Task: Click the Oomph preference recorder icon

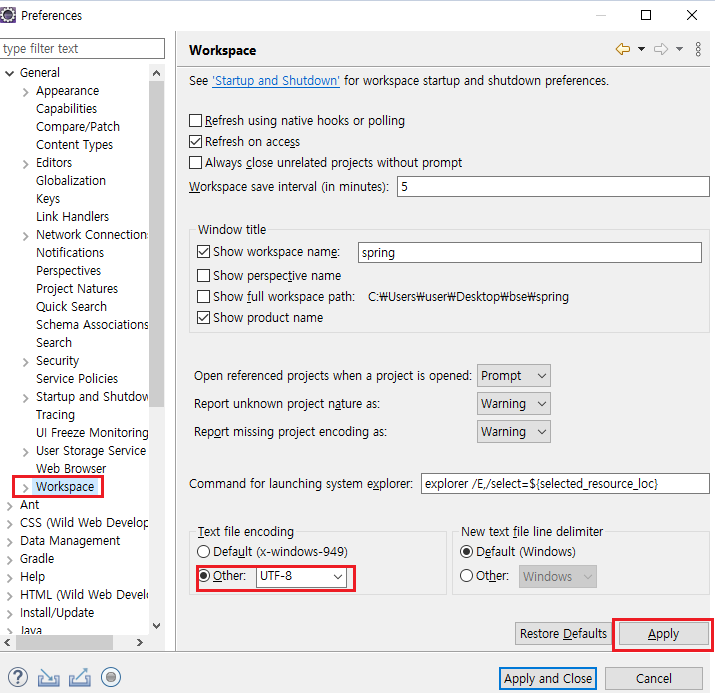Action: pos(111,677)
